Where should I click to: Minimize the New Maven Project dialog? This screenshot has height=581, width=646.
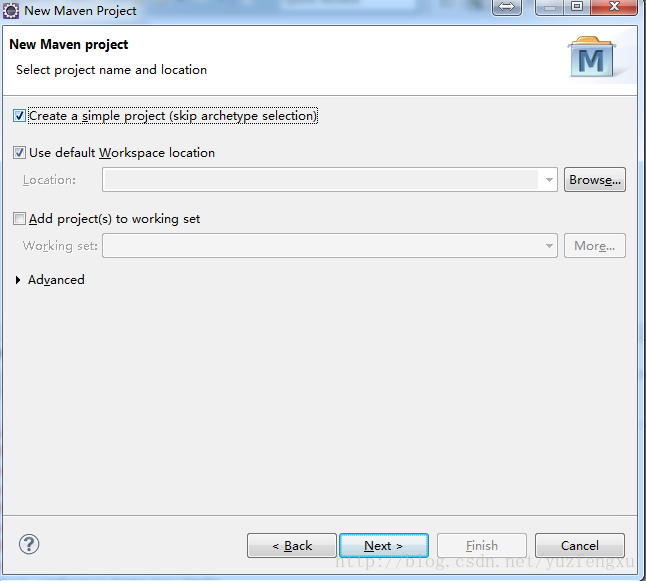[x=550, y=7]
